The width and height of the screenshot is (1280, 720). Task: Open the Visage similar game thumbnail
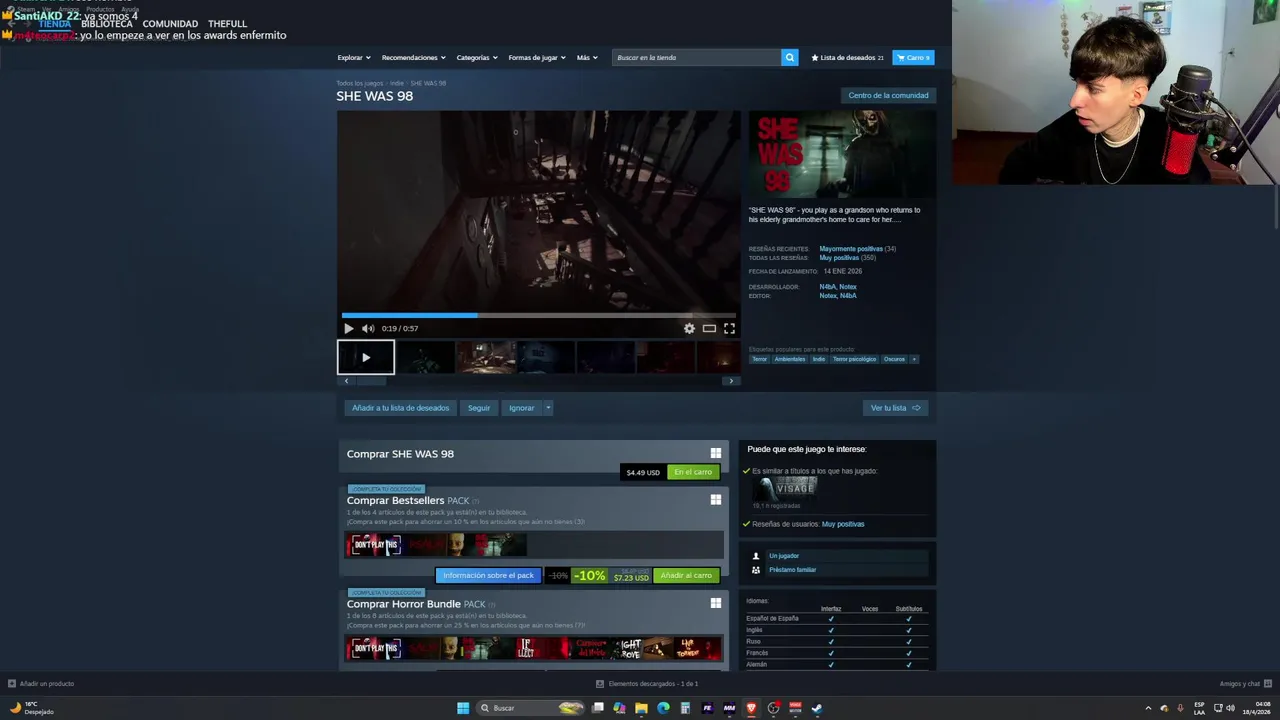[x=785, y=488]
